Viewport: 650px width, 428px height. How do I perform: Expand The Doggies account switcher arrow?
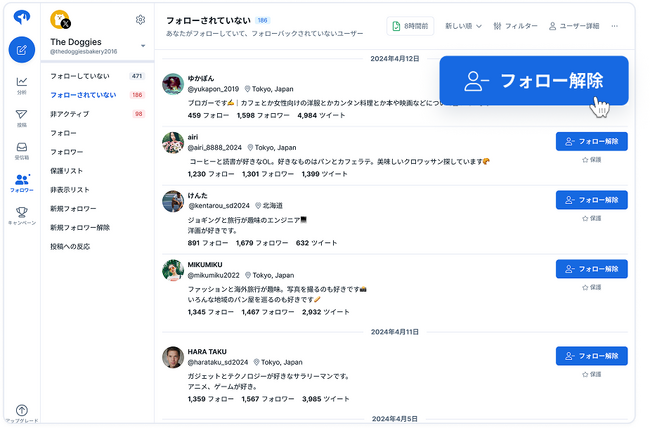(143, 46)
